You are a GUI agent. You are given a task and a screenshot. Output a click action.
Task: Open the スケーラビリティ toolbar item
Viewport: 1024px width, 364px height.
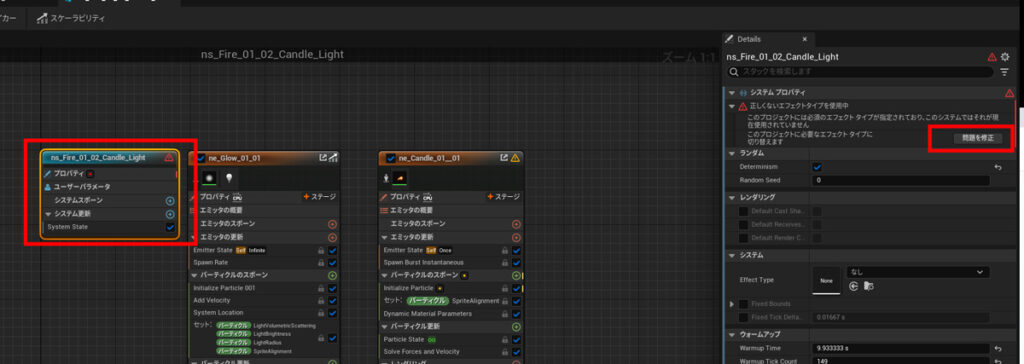[71, 18]
